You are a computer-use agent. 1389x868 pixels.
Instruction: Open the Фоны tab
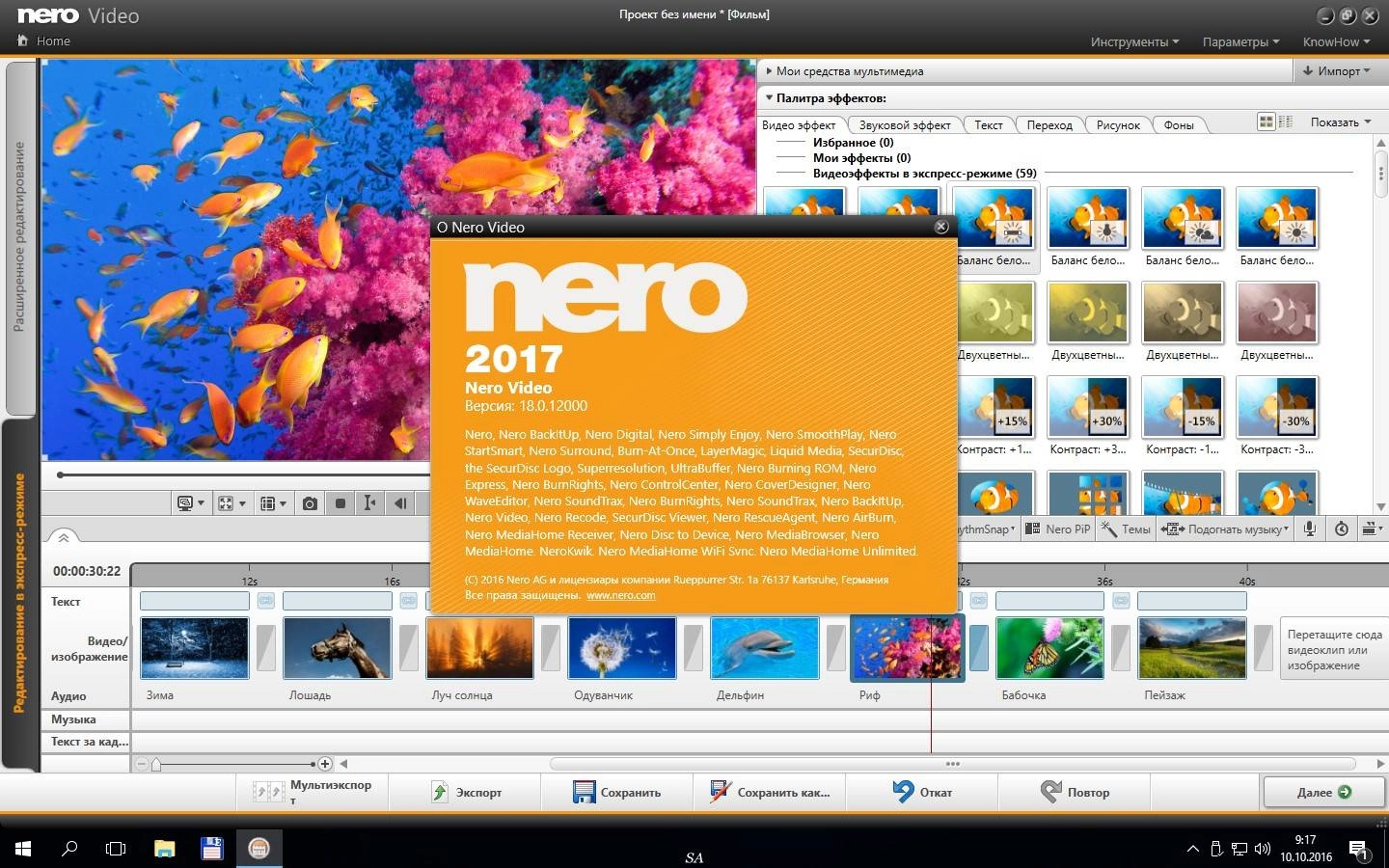tap(1179, 124)
